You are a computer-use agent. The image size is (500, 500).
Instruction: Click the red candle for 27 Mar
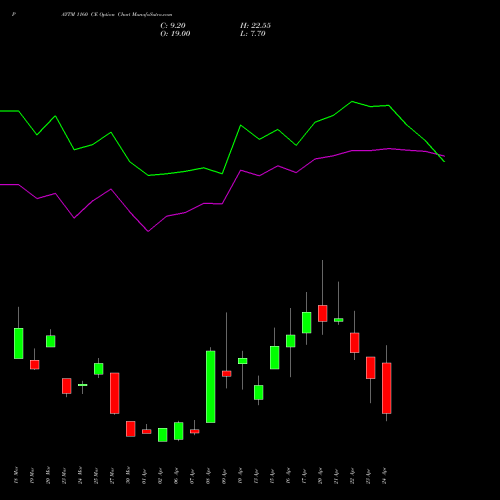point(115,393)
